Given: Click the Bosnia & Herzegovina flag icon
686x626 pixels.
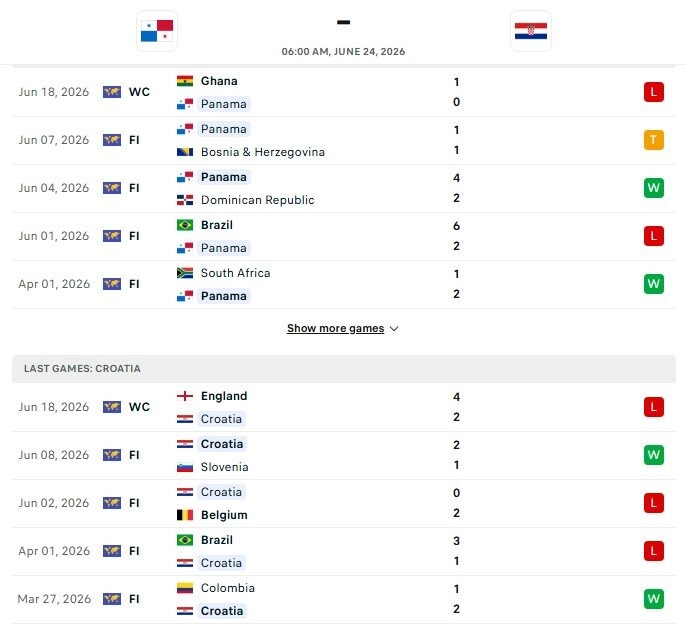Looking at the screenshot, I should (185, 152).
